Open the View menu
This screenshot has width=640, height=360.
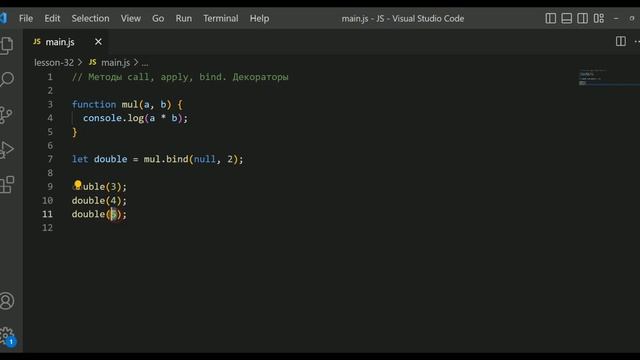click(131, 18)
